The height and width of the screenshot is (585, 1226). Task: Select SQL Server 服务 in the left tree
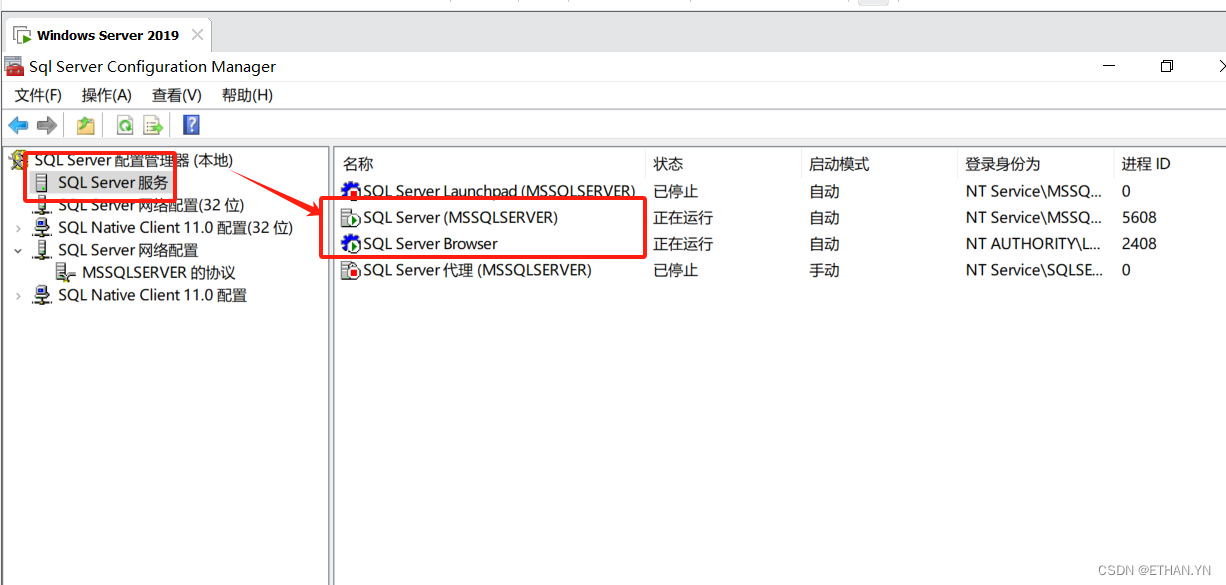point(112,182)
